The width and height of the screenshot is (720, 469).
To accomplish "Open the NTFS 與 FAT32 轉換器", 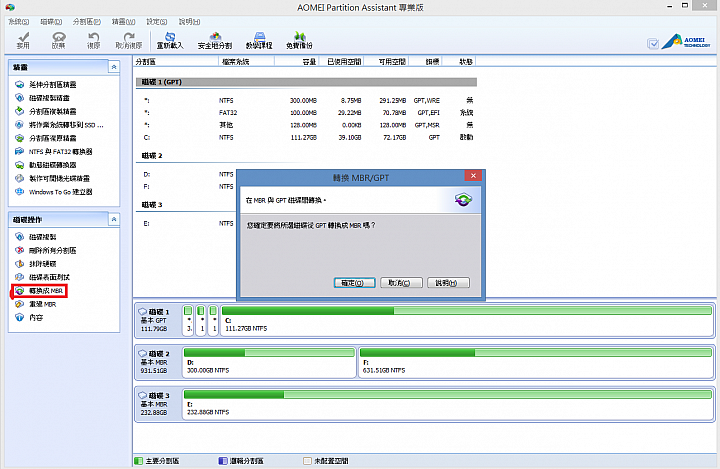I will 54,152.
